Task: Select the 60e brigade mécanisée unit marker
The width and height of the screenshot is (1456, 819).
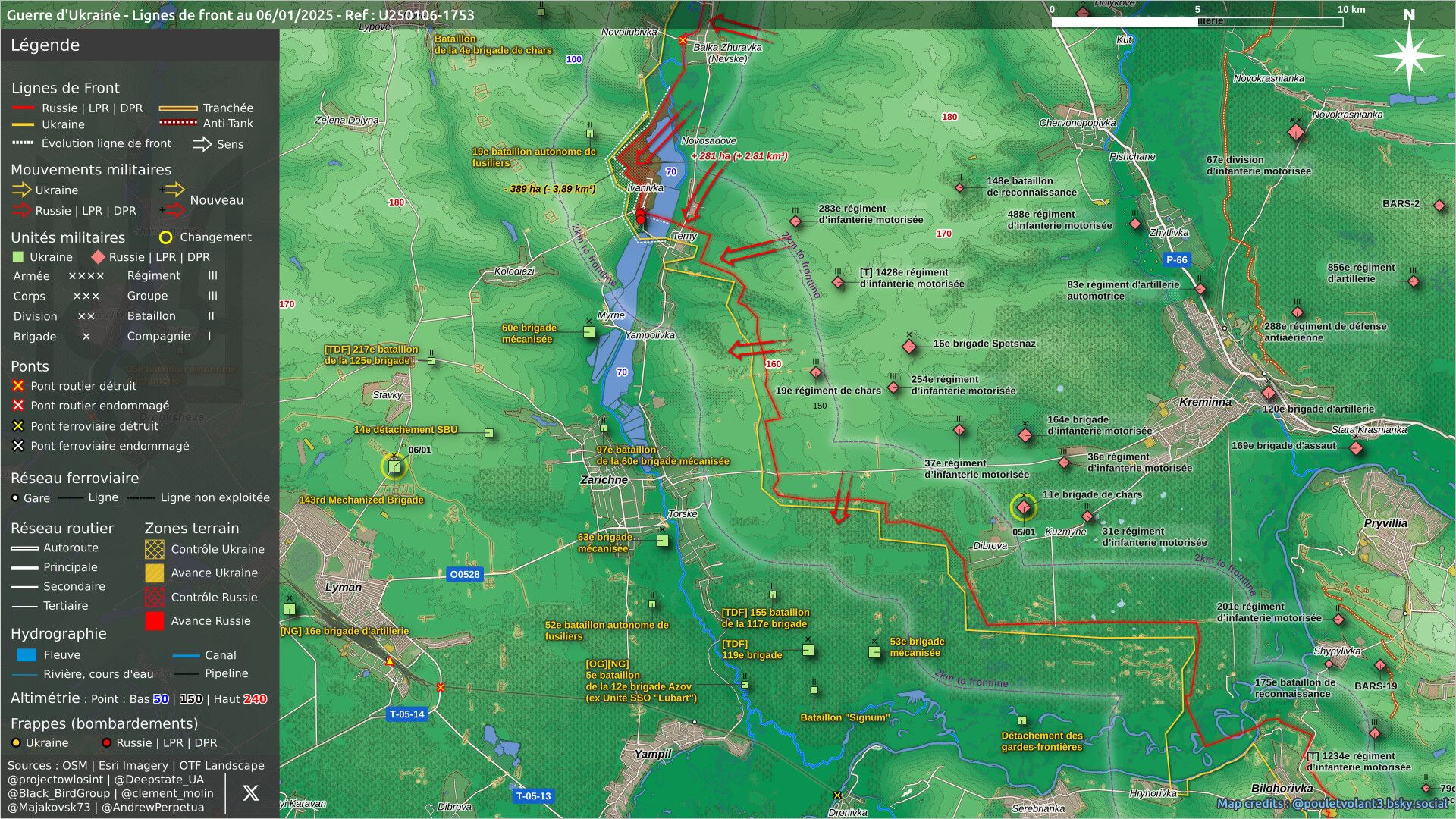Action: click(x=589, y=332)
